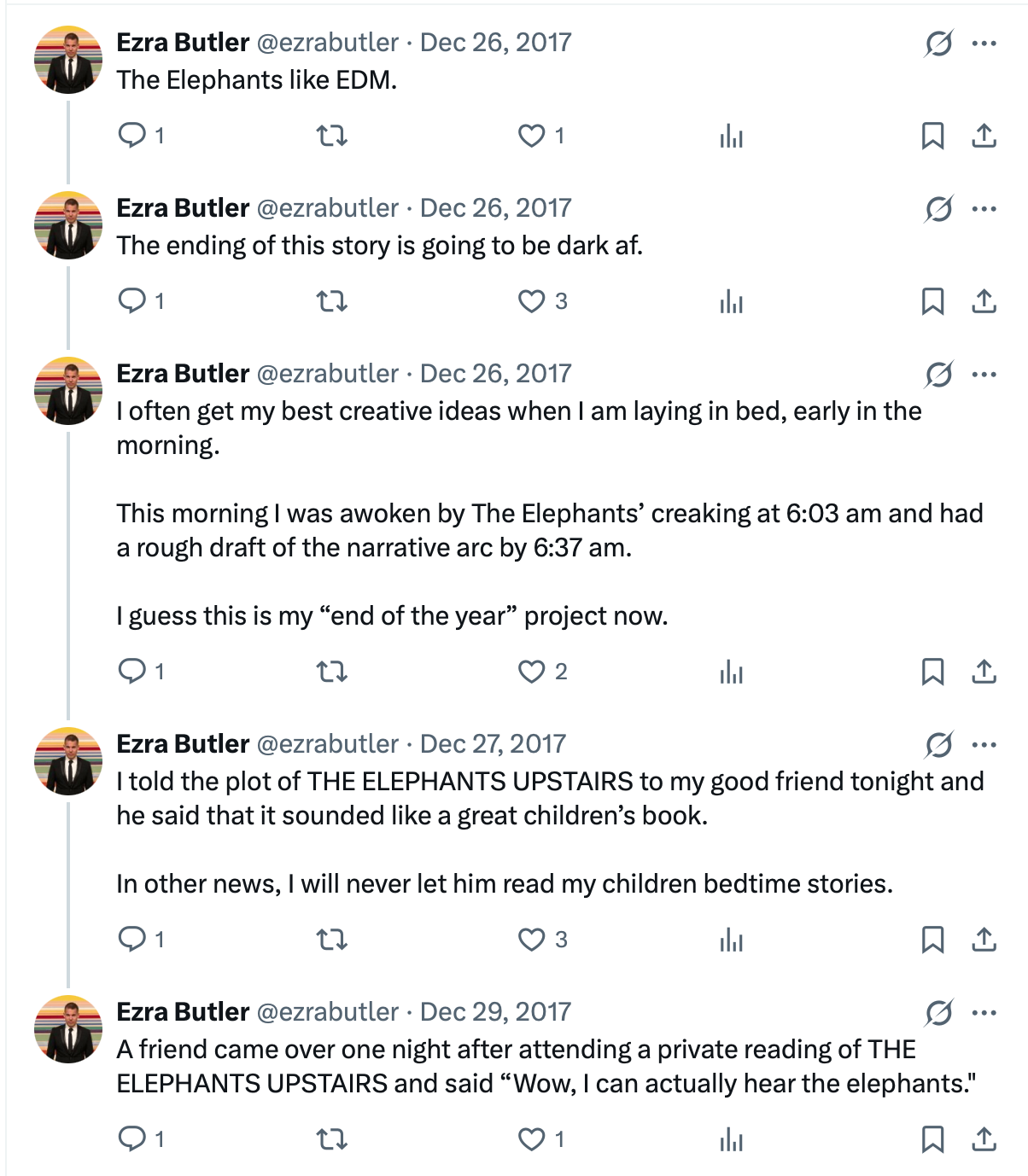This screenshot has width=1028, height=1176.
Task: Open more options on Dec 29 tweet
Action: click(984, 1013)
